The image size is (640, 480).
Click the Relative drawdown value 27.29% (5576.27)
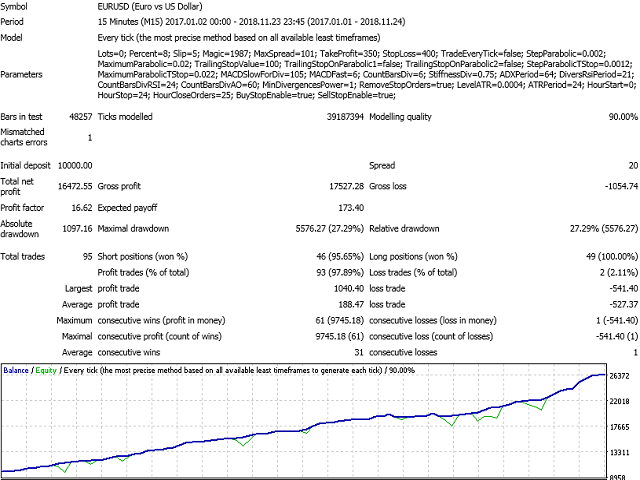coord(604,229)
